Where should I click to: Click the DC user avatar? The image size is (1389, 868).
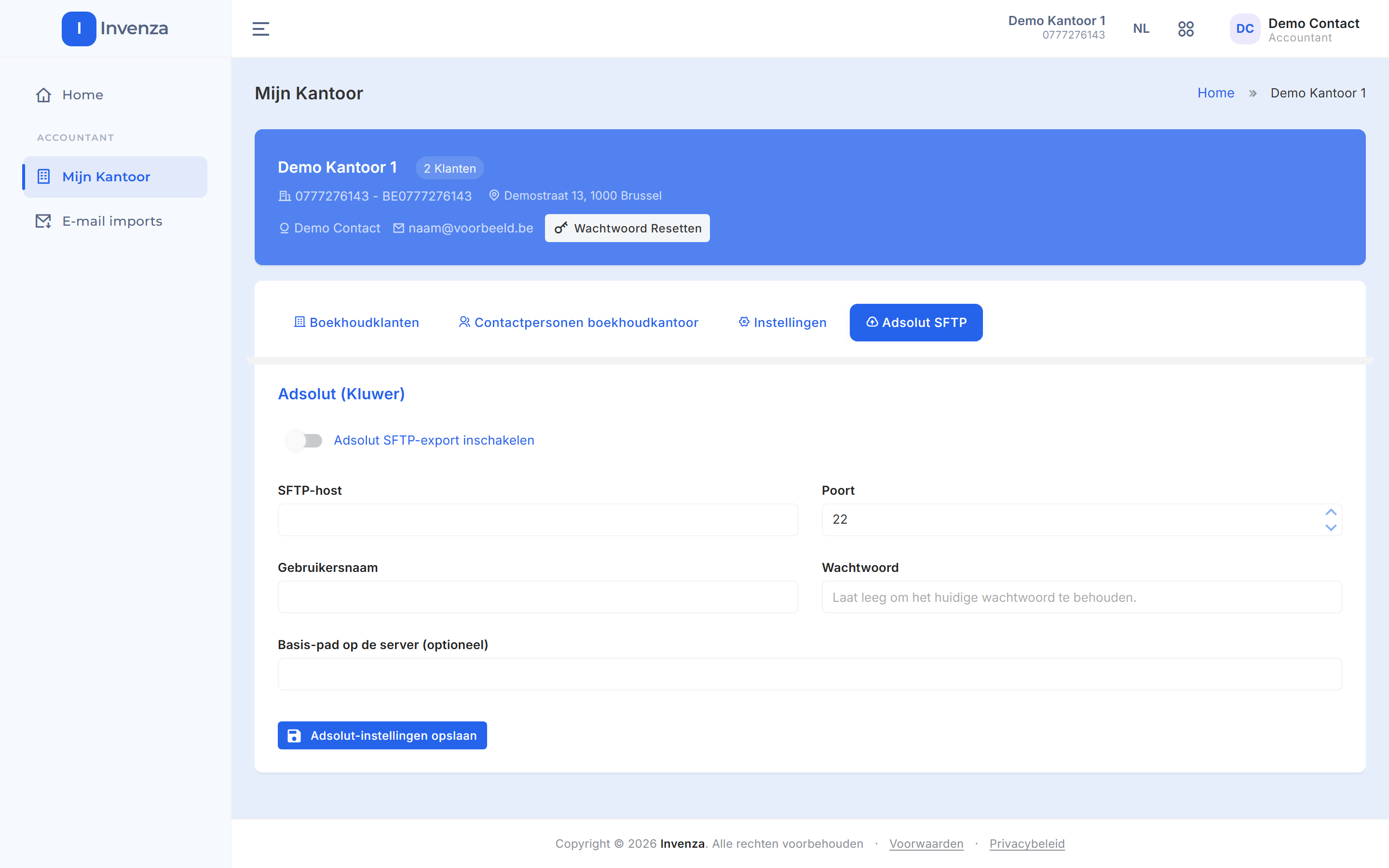1244,29
